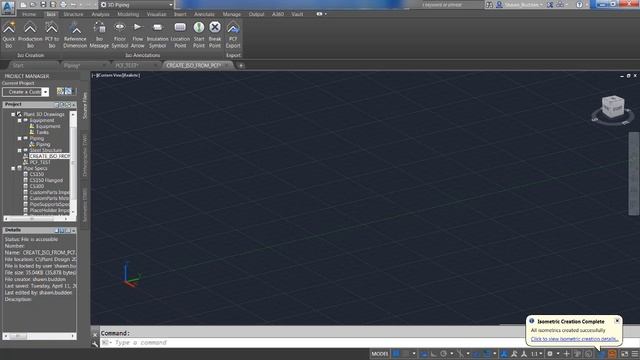Select the Tanks drawing in tree

click(42, 132)
